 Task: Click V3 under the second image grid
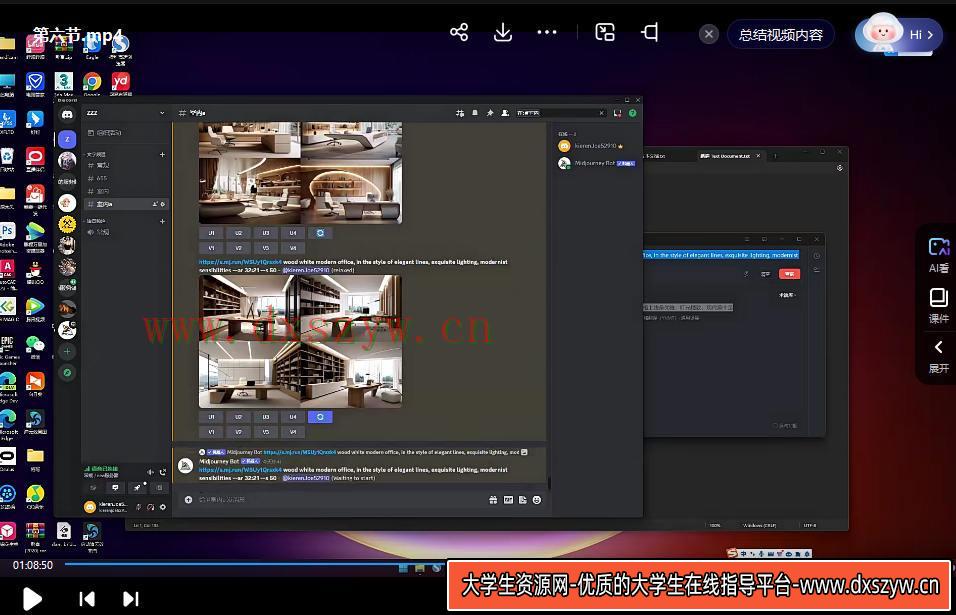pyautogui.click(x=266, y=432)
